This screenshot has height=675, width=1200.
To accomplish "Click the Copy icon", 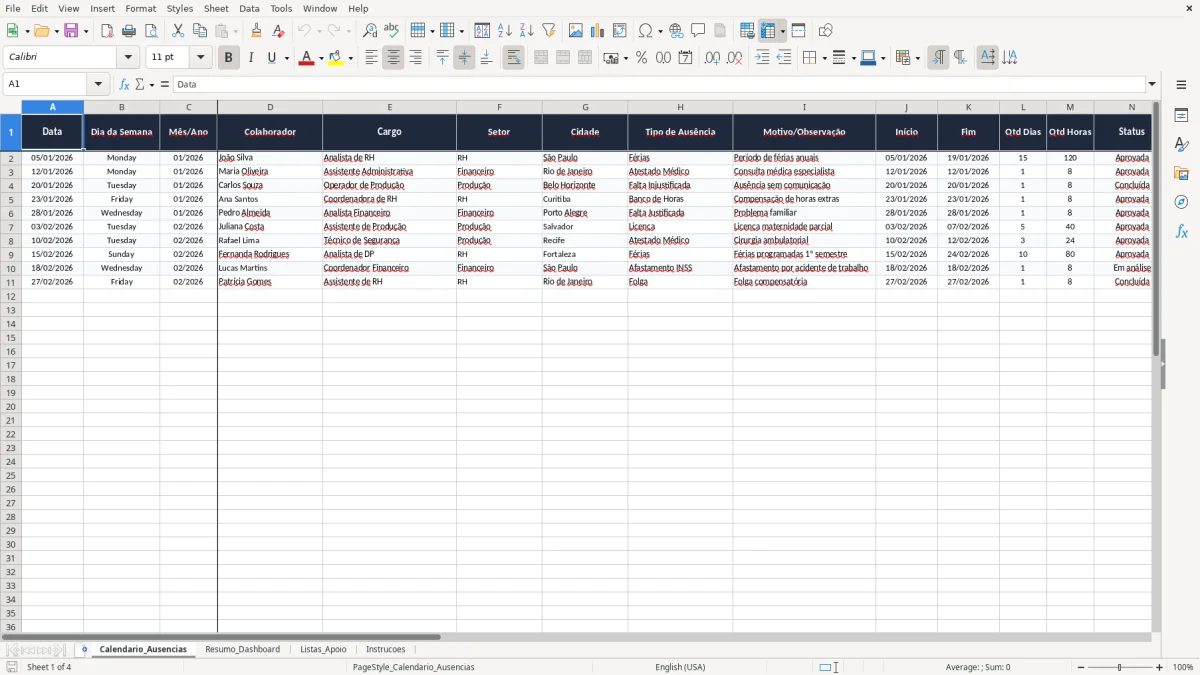I will tap(200, 31).
